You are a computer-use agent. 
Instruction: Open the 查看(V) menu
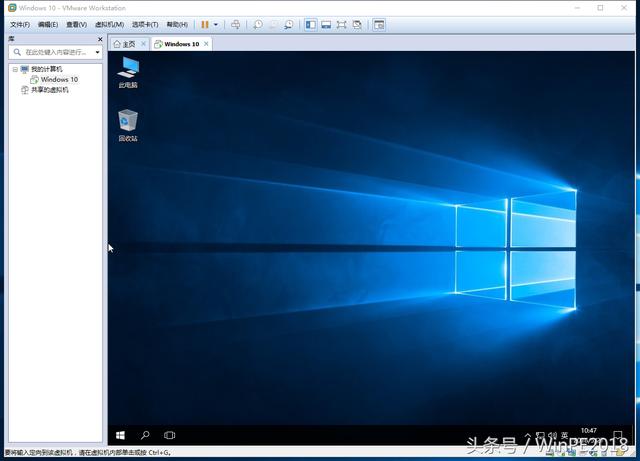tap(76, 24)
